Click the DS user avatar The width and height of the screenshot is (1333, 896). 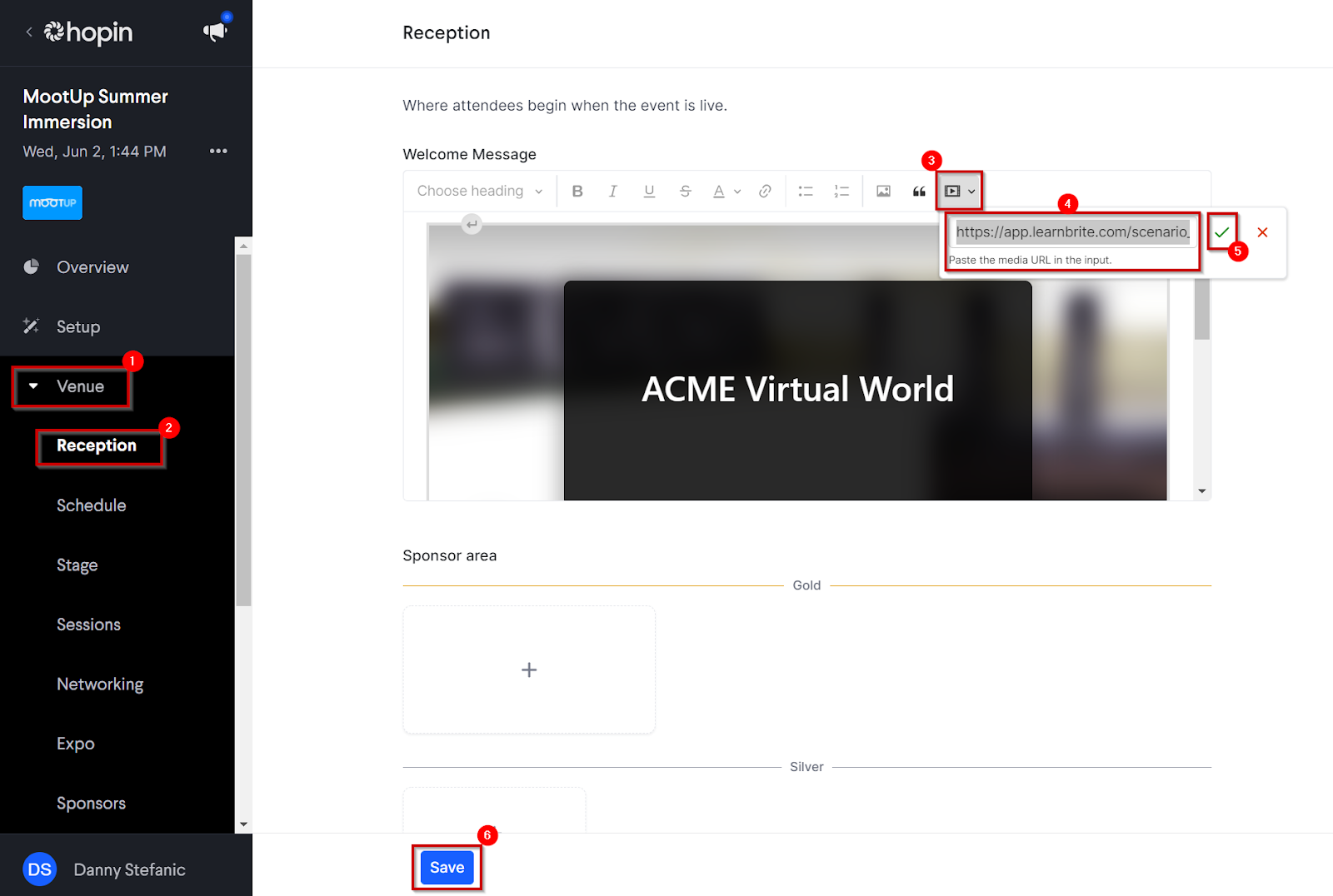(x=39, y=869)
